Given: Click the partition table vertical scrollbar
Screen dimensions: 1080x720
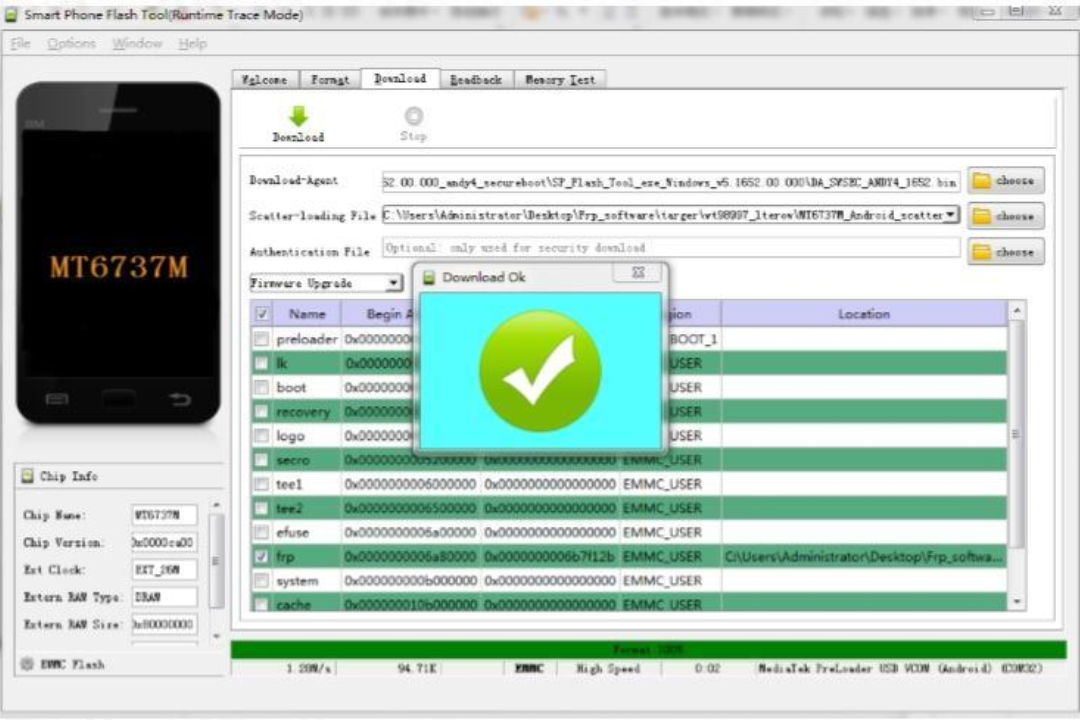Looking at the screenshot, I should [1016, 434].
